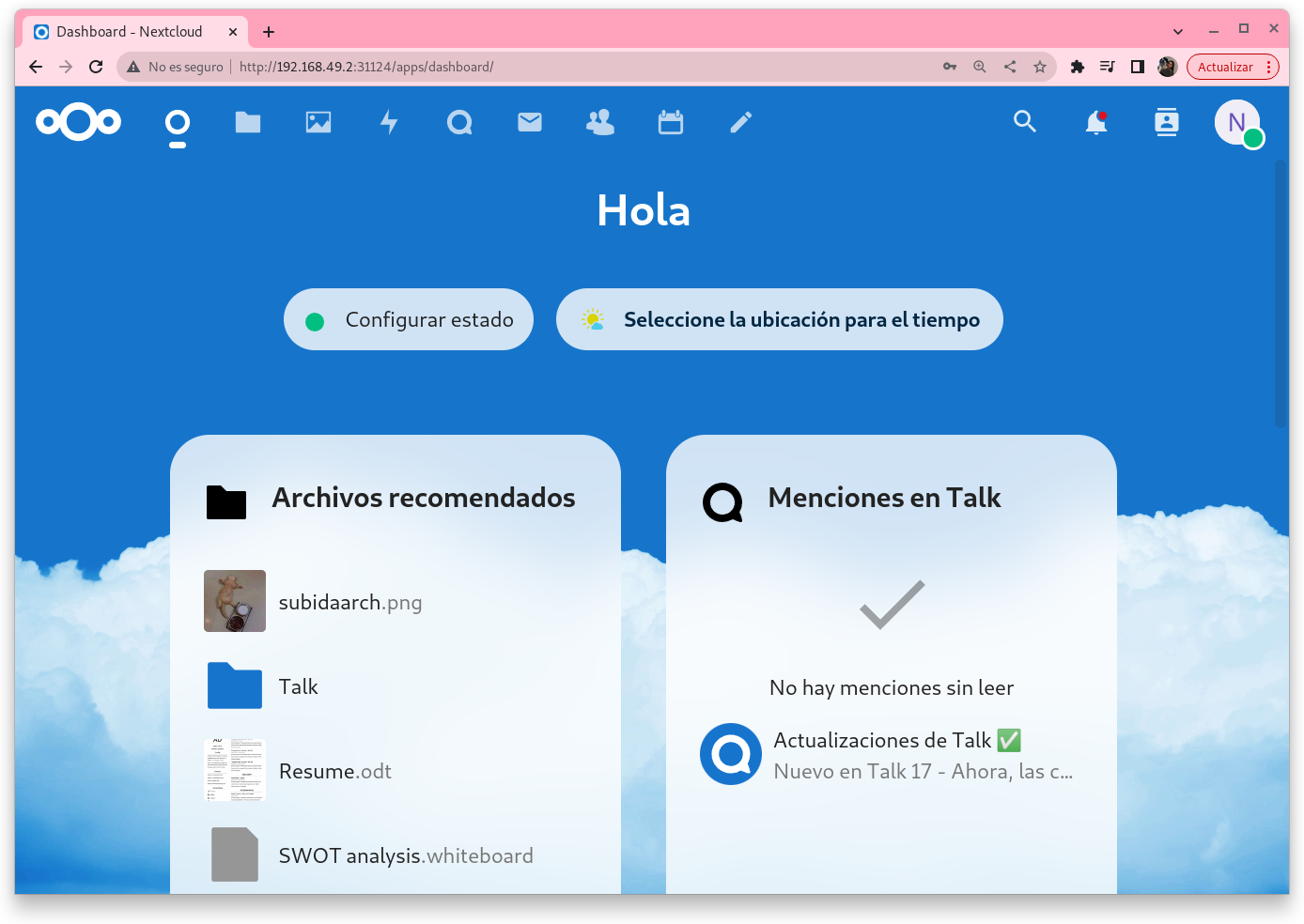The height and width of the screenshot is (924, 1304).
Task: Click the Configurar estado button
Action: (x=409, y=319)
